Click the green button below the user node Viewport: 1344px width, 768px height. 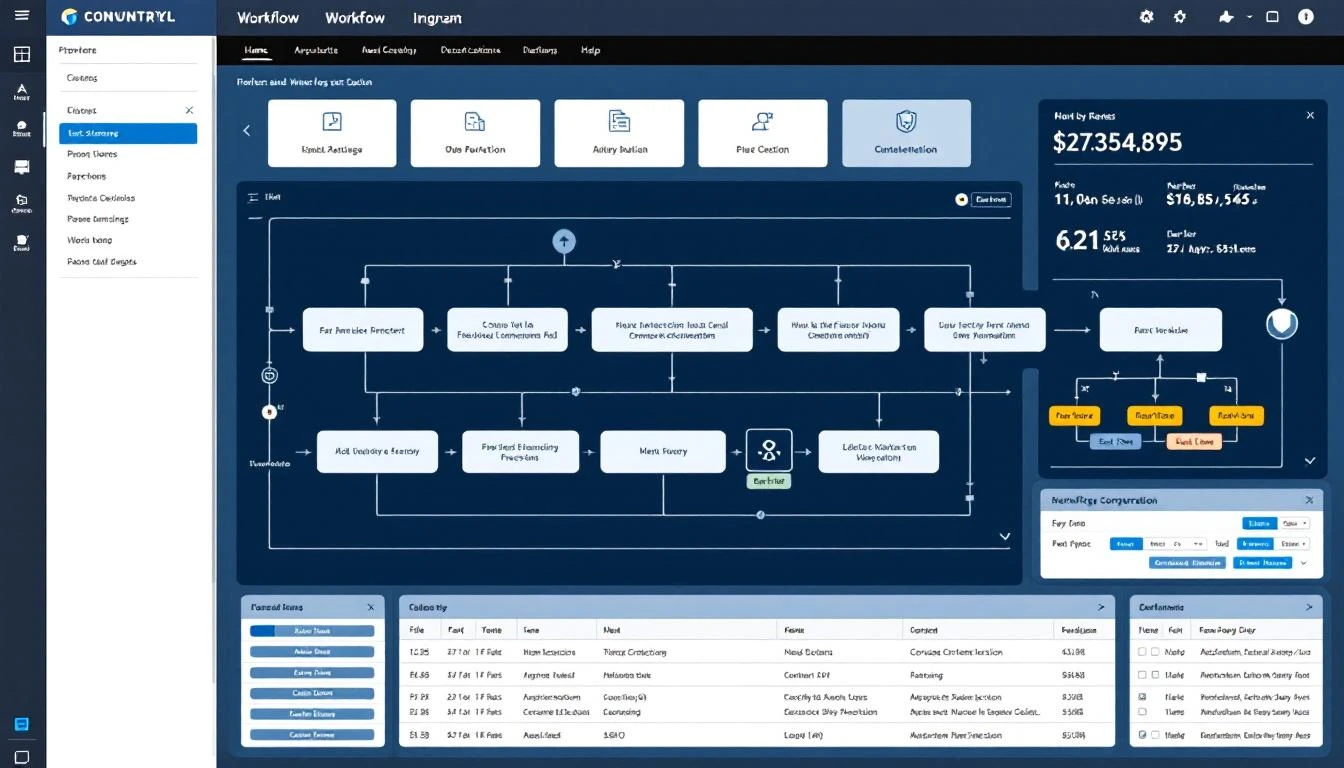769,480
